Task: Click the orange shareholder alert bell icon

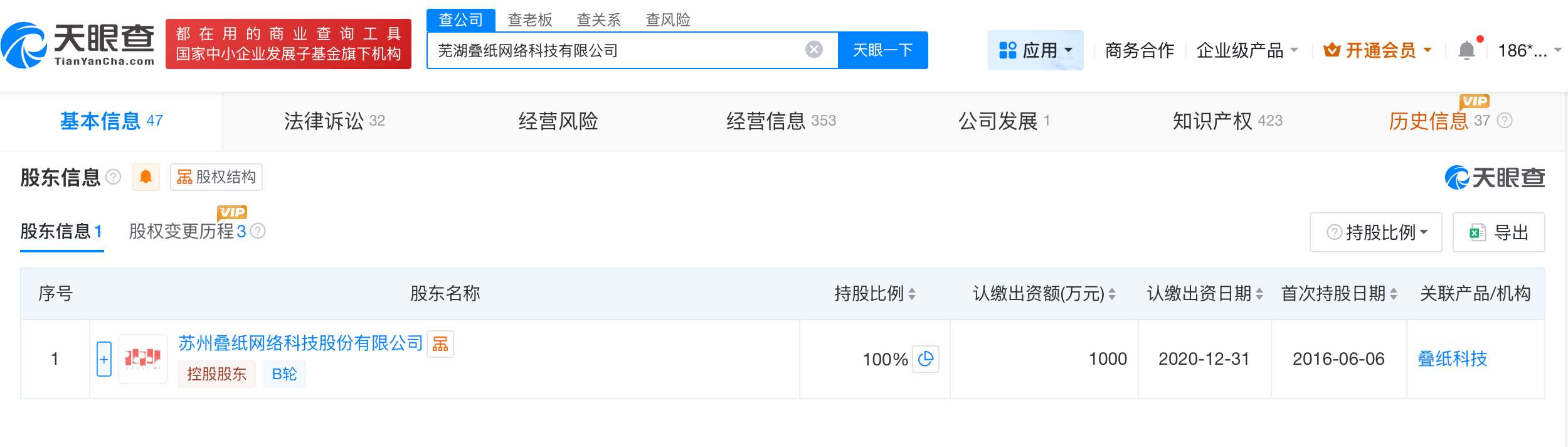Action: tap(146, 177)
